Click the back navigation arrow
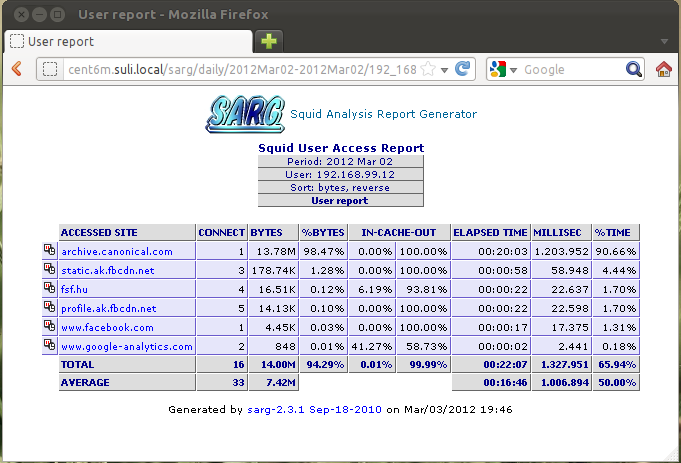Screen dimensions: 681x463 coord(17,69)
